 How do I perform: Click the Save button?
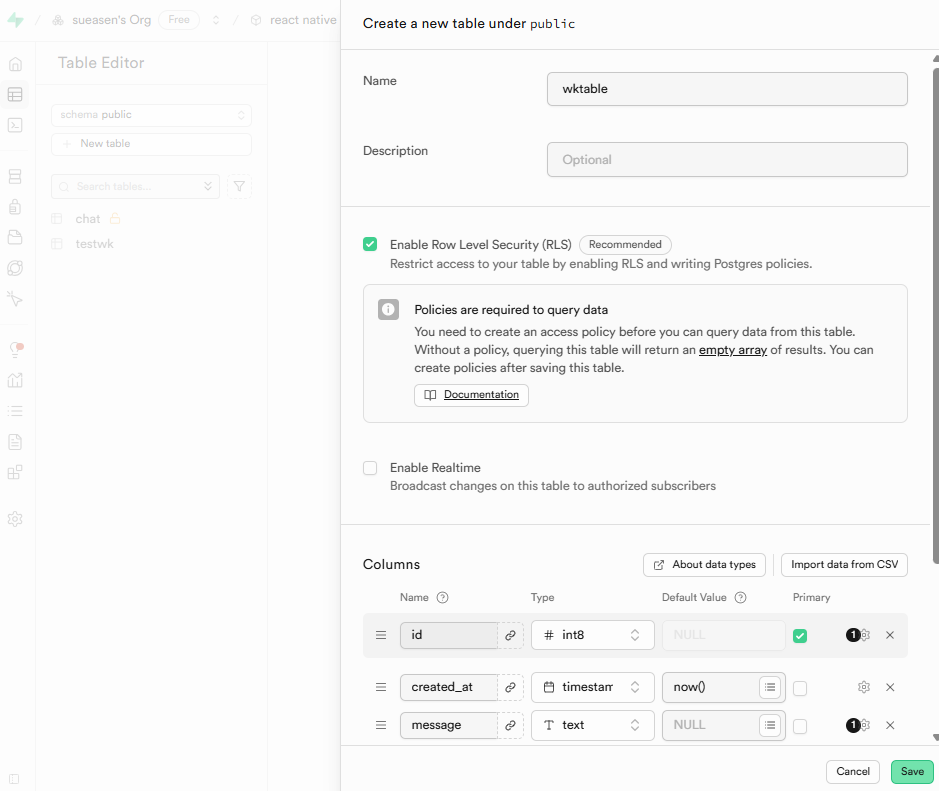[912, 771]
